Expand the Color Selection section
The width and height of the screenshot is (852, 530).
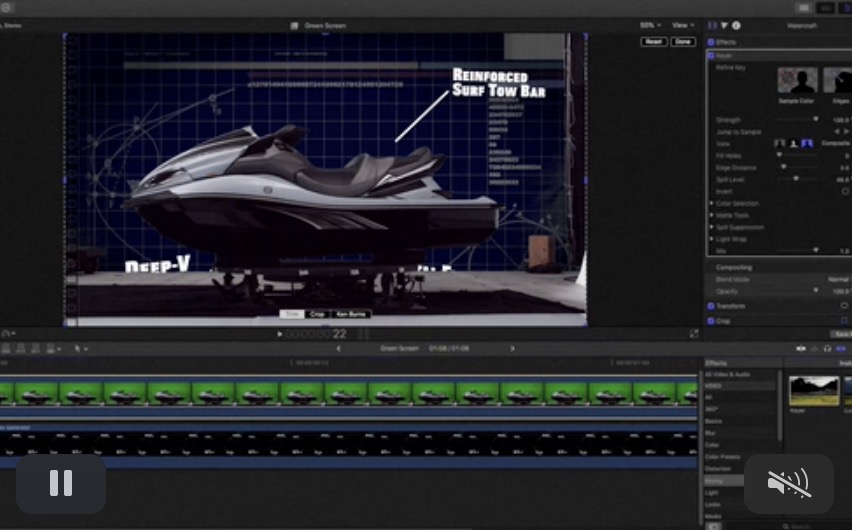[x=712, y=203]
